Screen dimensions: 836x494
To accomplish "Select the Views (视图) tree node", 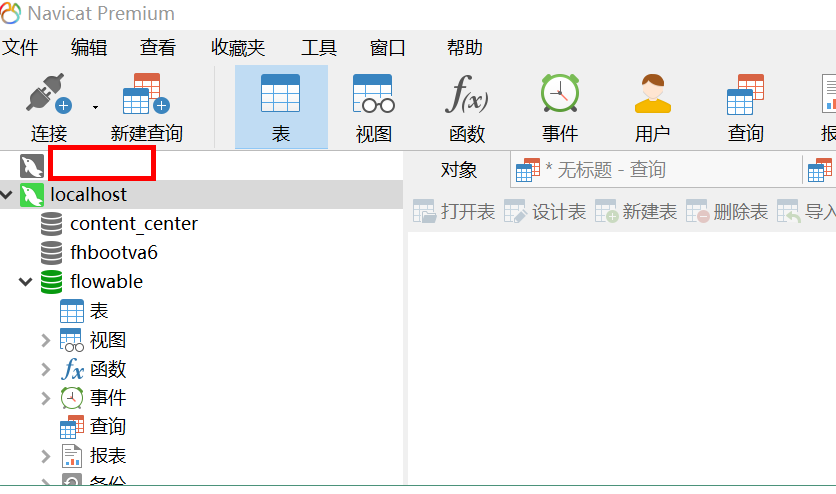I will pos(108,340).
